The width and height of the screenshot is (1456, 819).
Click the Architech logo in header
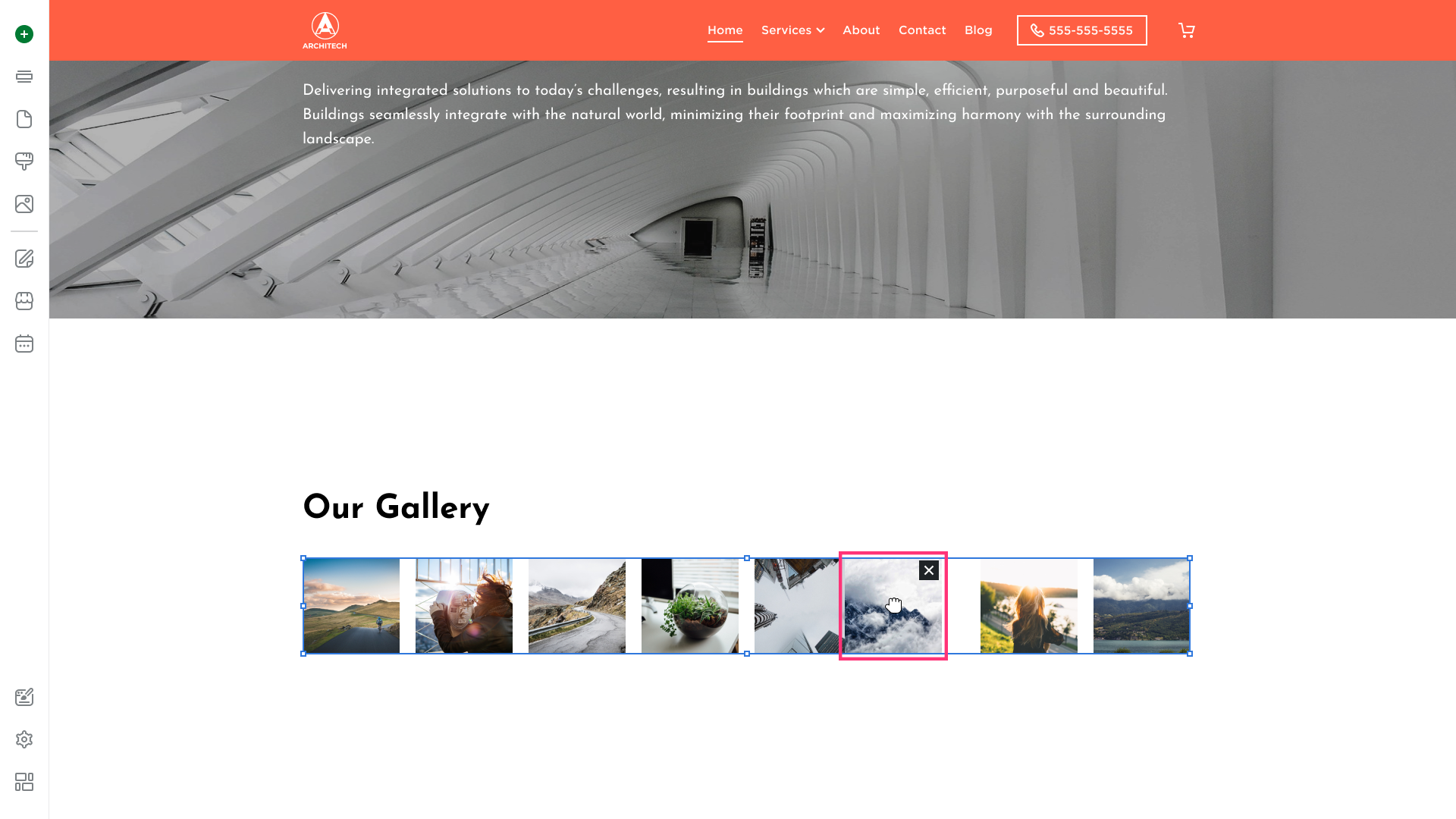[x=325, y=30]
